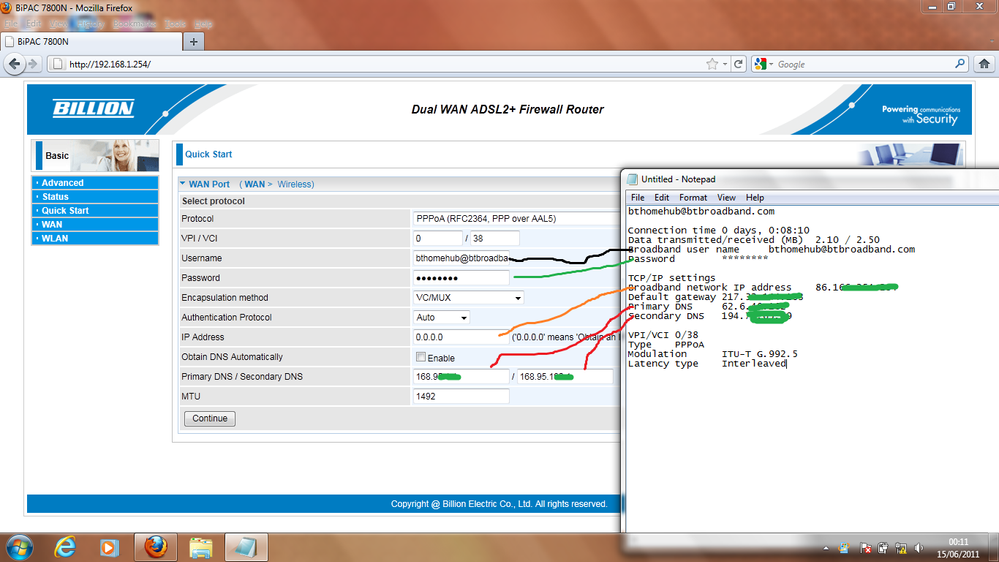
Task: Open the Encapsulation method dropdown
Action: pos(468,298)
